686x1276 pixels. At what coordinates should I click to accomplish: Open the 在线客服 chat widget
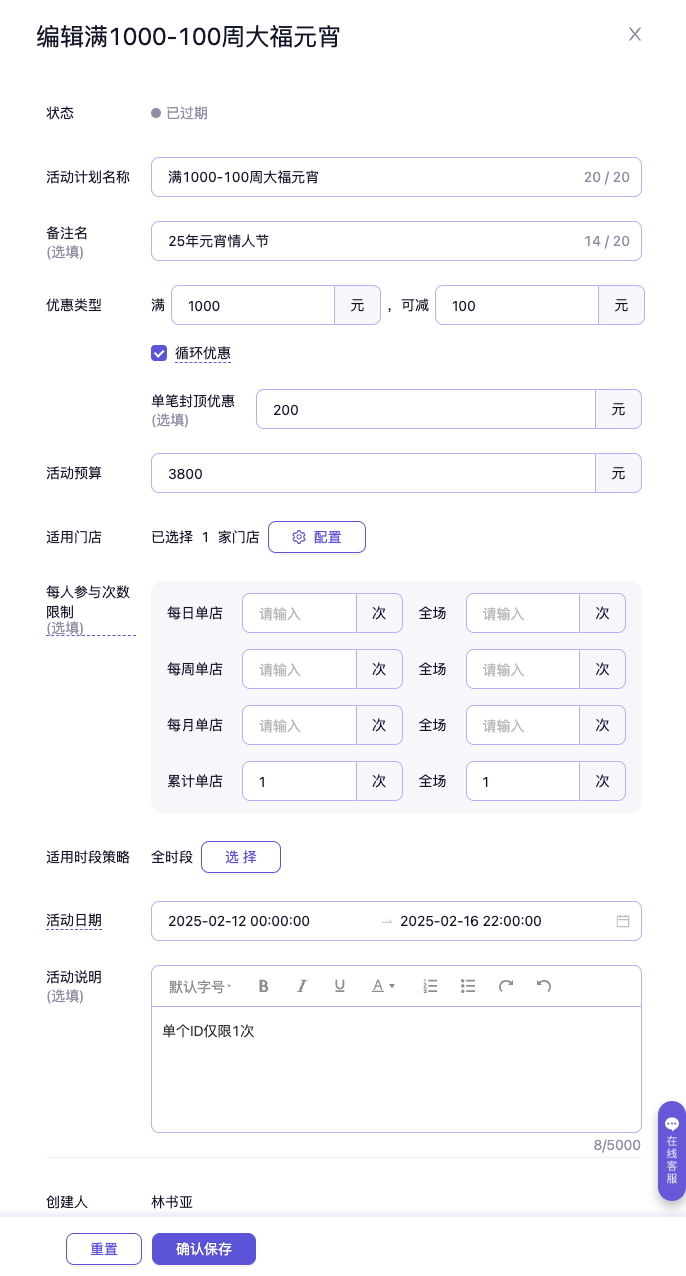pos(672,1150)
